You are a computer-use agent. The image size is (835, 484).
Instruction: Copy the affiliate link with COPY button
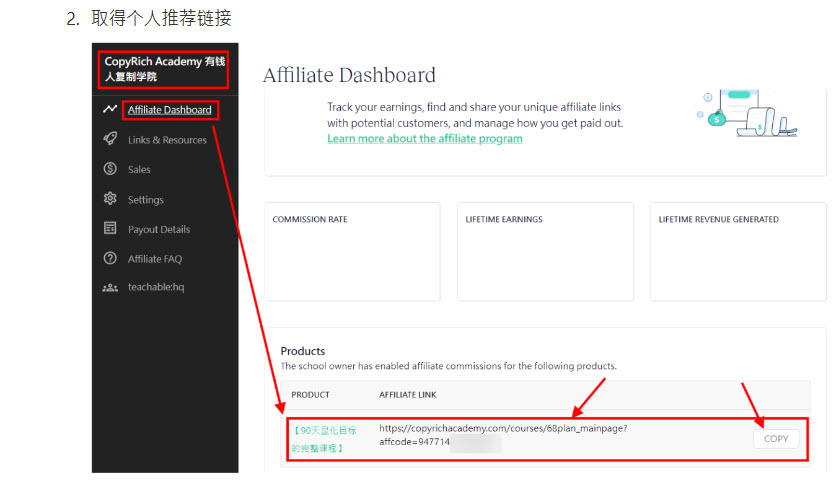tap(775, 439)
